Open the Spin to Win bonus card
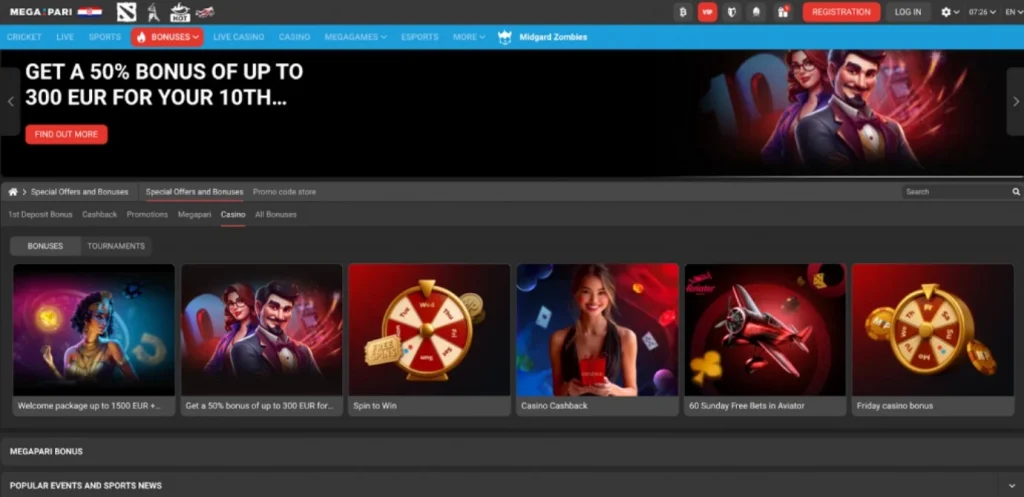 click(429, 340)
